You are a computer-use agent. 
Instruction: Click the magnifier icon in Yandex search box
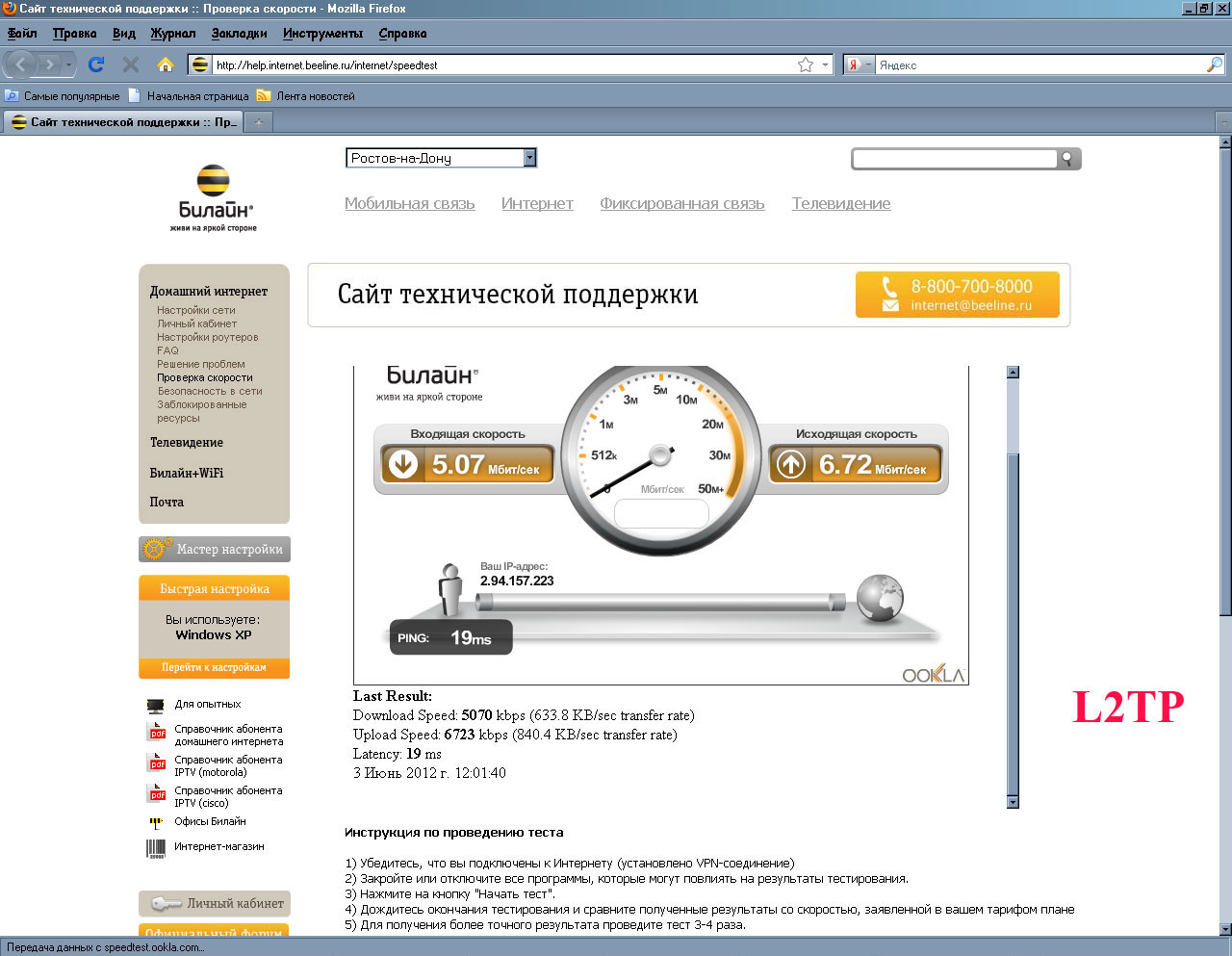coord(1215,65)
